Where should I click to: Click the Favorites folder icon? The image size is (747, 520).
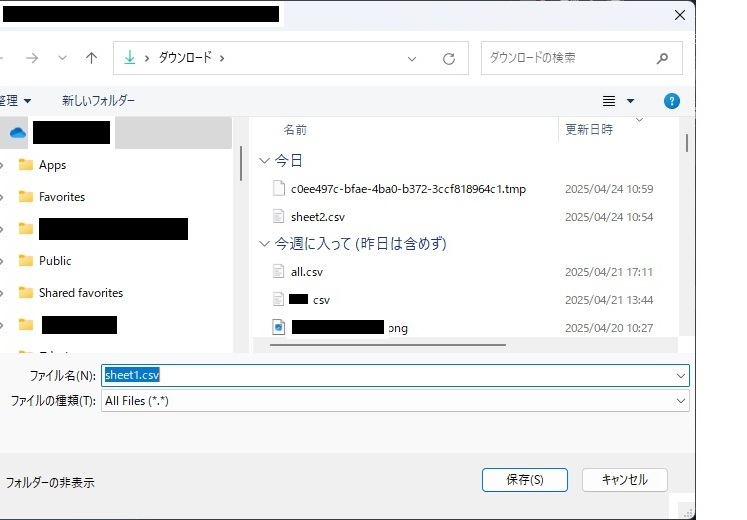25,197
